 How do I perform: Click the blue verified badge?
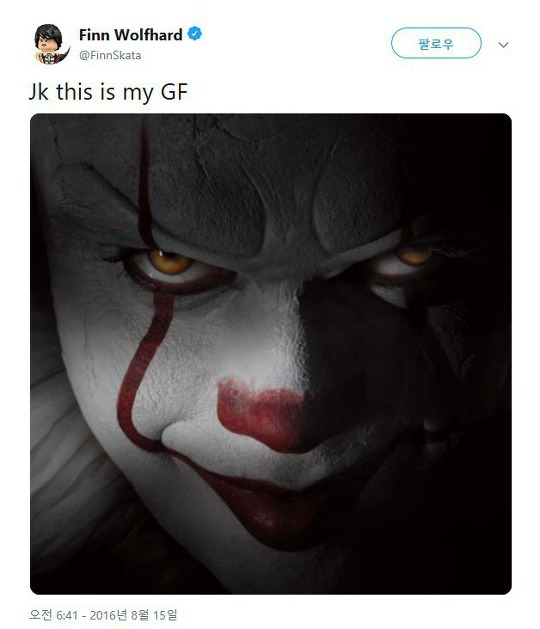pos(195,34)
